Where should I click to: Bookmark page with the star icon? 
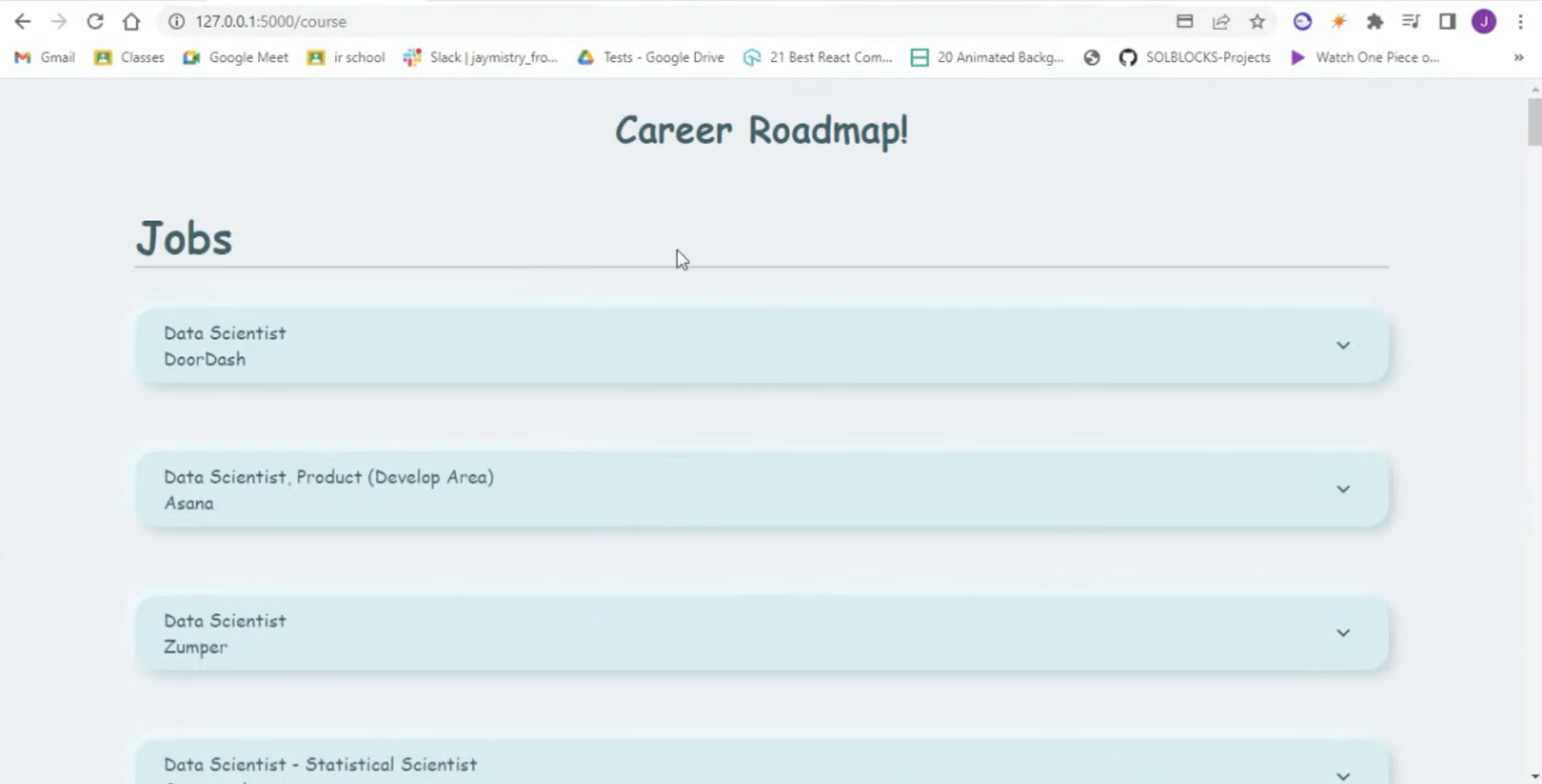click(x=1257, y=22)
